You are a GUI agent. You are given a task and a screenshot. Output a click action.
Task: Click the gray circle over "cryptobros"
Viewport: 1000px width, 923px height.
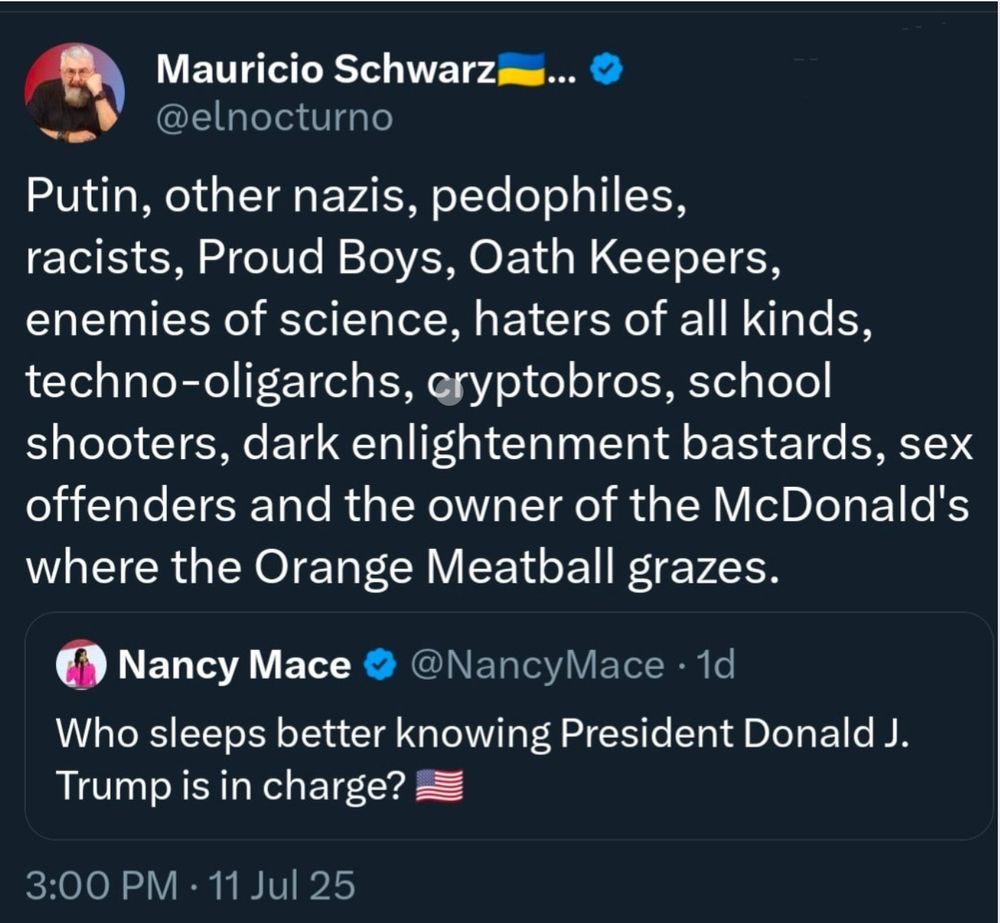coord(448,390)
